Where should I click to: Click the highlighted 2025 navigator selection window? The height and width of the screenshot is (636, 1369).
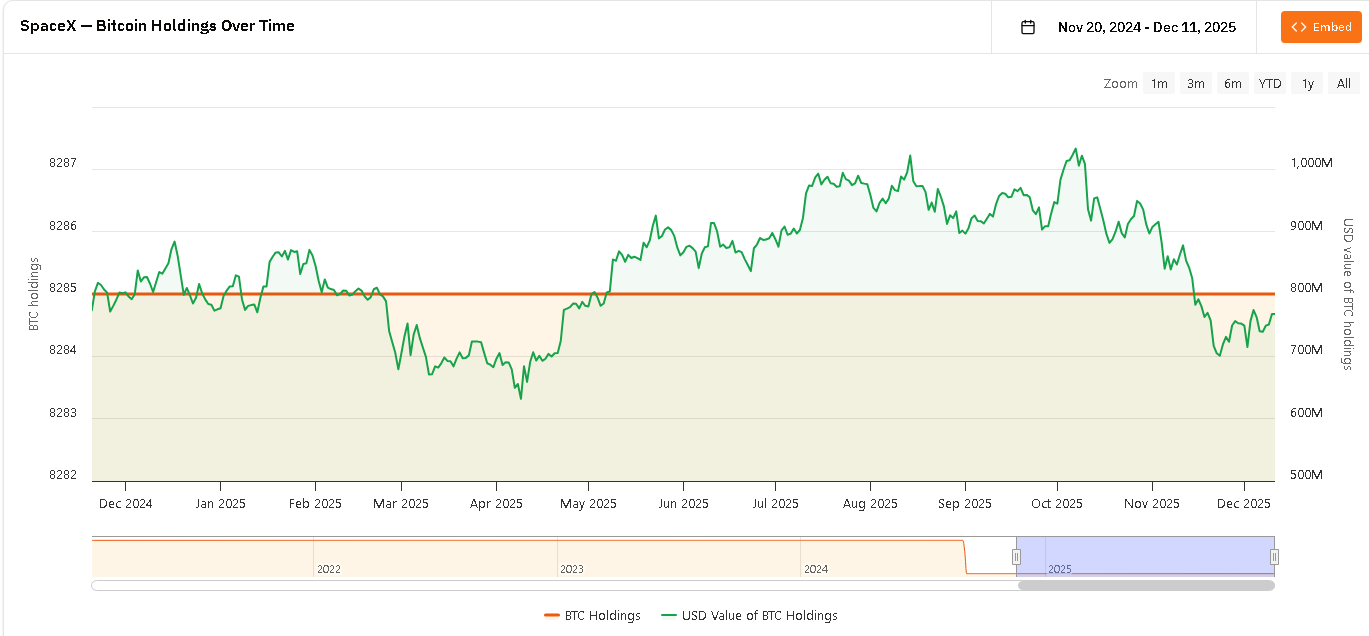click(1146, 556)
